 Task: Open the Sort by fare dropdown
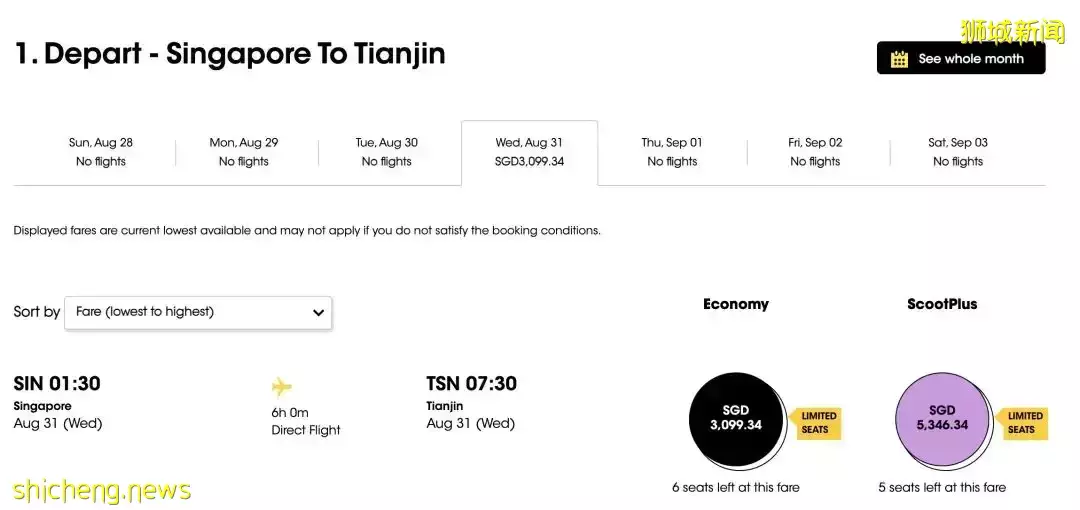pyautogui.click(x=198, y=312)
